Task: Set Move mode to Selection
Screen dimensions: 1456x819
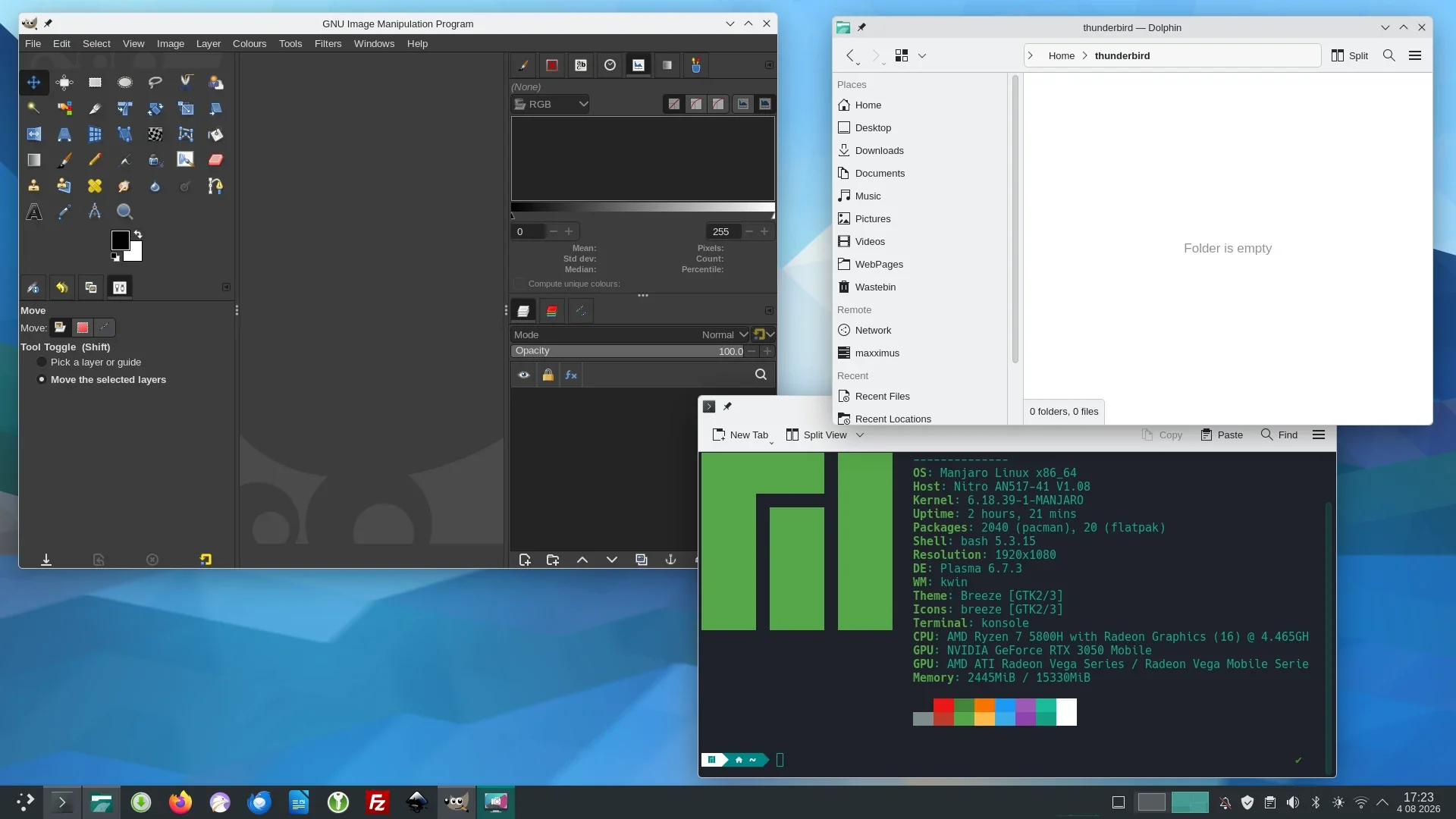Action: click(83, 328)
